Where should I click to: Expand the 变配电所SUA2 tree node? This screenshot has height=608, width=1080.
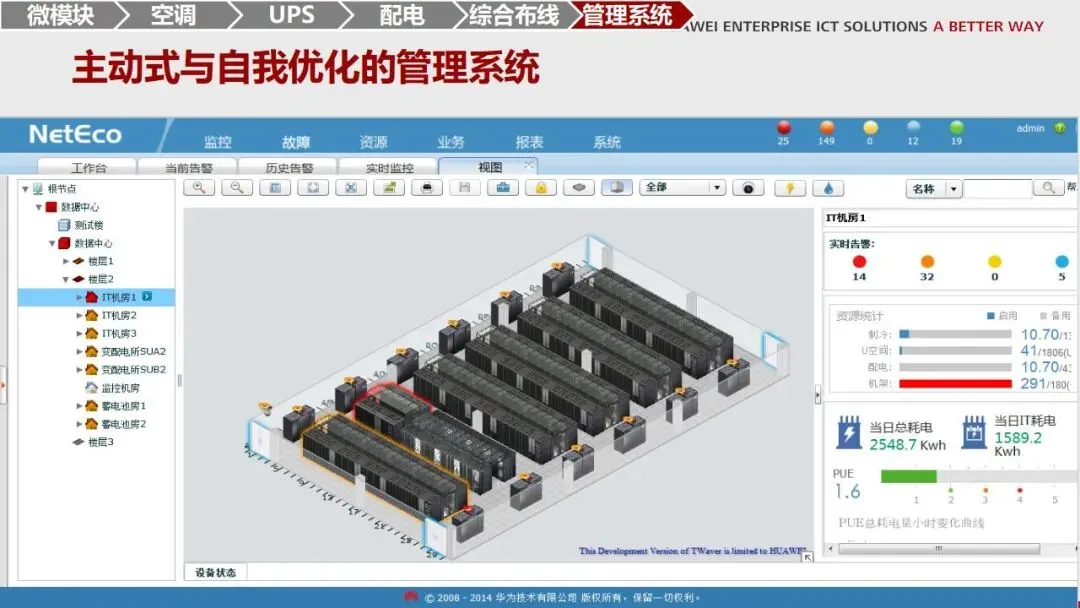pyautogui.click(x=79, y=351)
